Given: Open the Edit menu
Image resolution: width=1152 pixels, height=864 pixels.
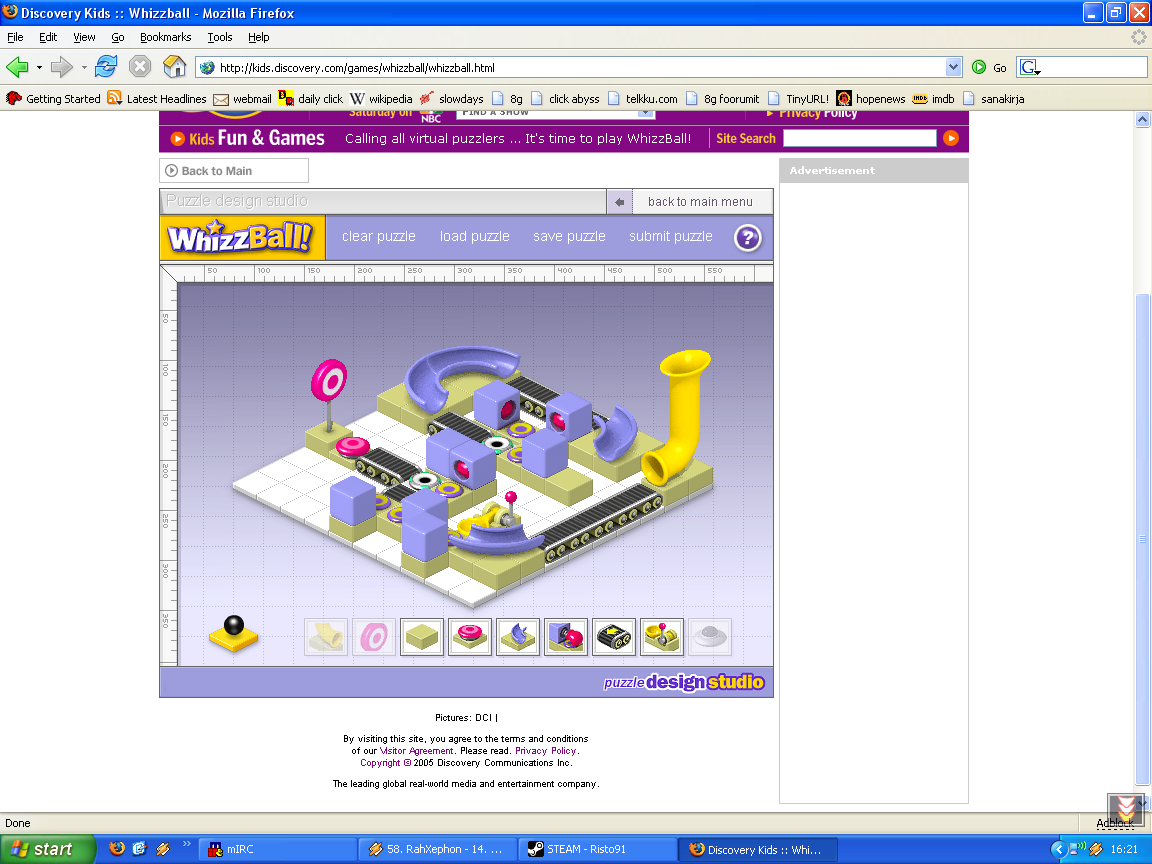Looking at the screenshot, I should click(x=48, y=37).
